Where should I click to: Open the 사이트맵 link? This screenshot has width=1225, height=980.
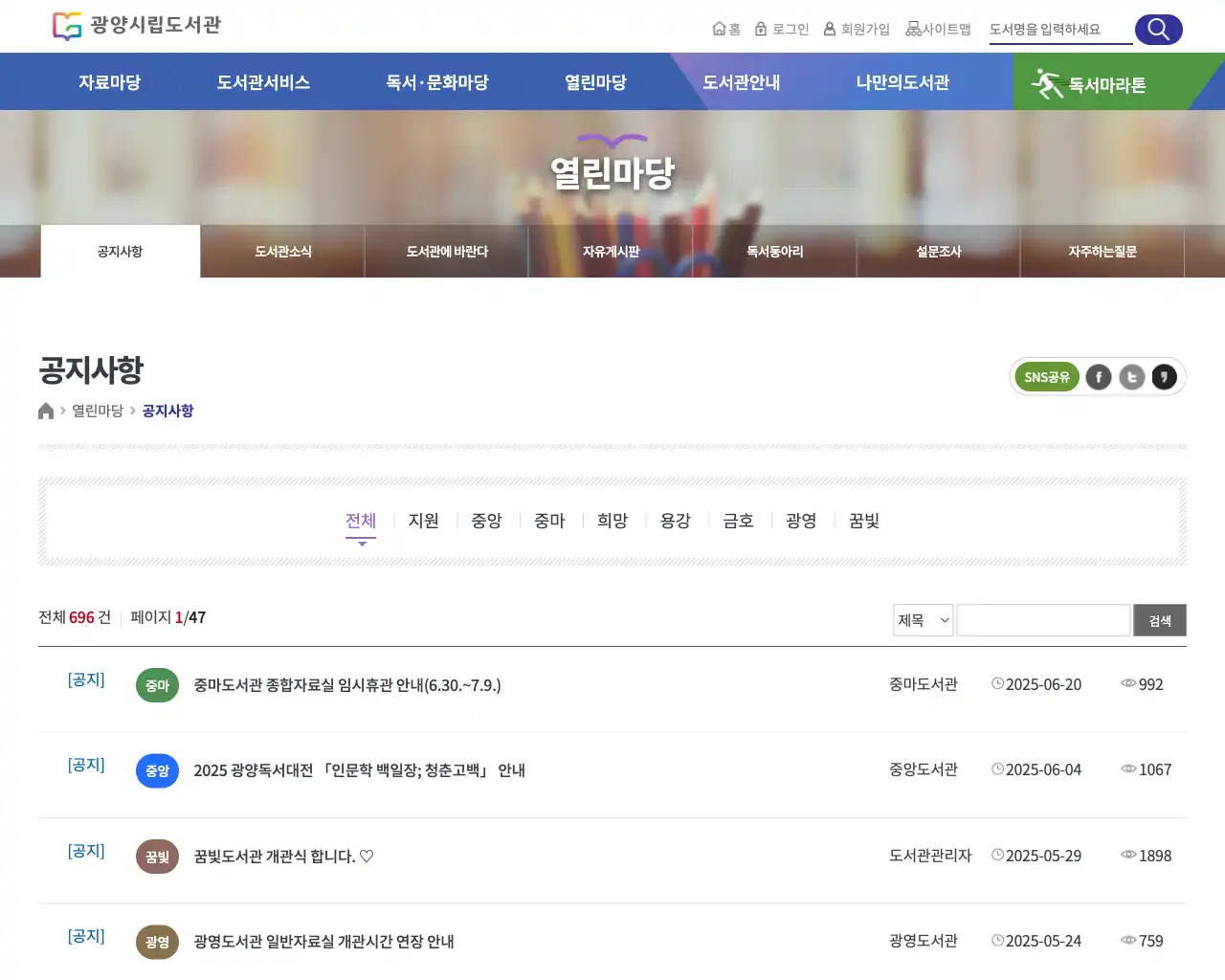tap(938, 29)
